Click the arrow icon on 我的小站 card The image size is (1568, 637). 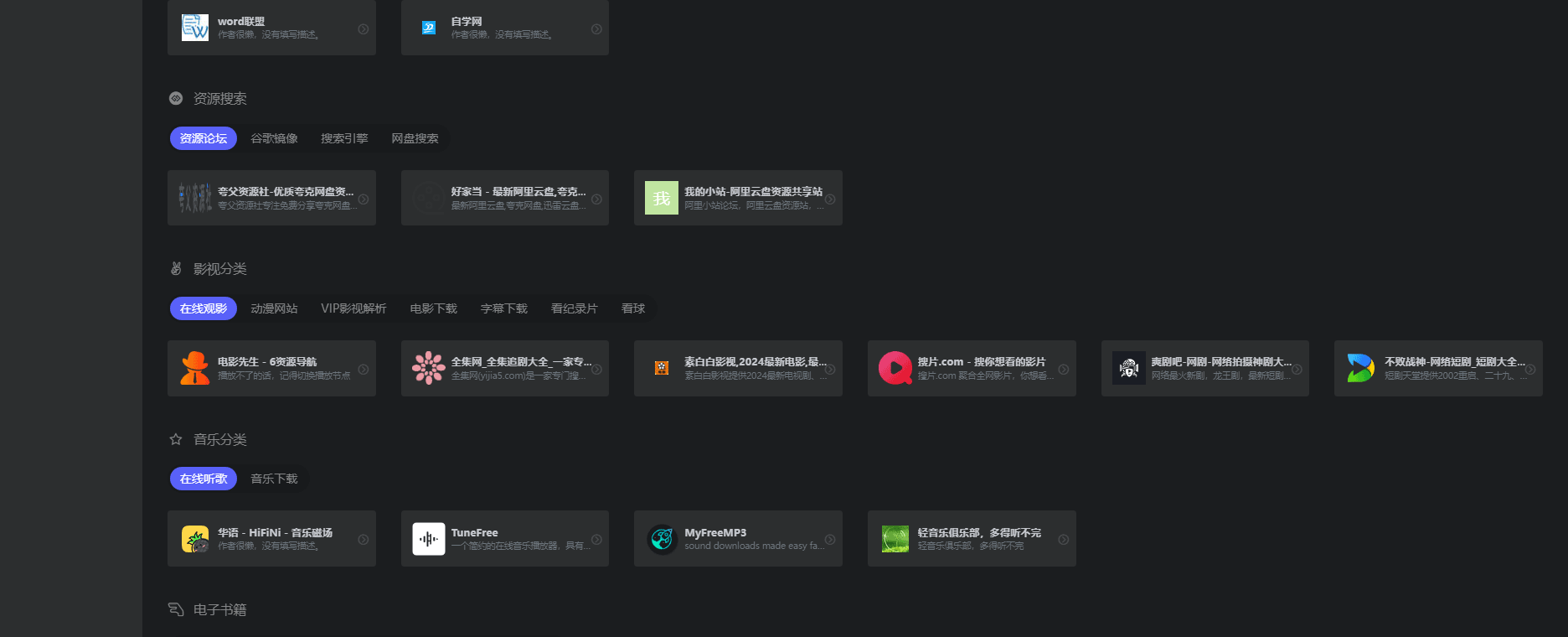[x=830, y=199]
